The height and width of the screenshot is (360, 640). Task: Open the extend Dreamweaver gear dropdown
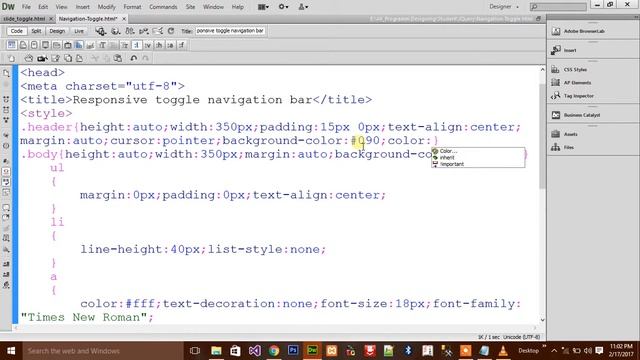pos(283,7)
